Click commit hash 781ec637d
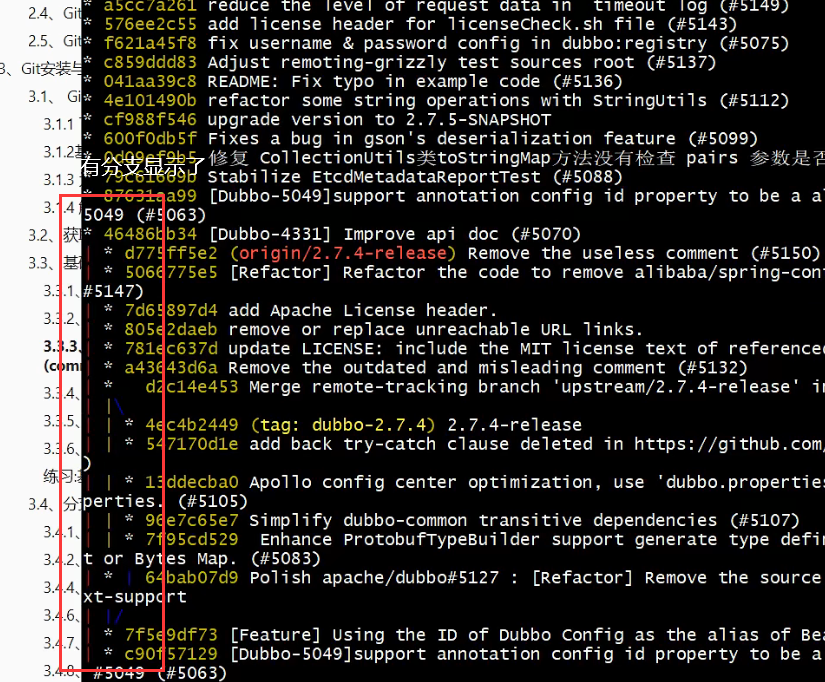 [171, 349]
